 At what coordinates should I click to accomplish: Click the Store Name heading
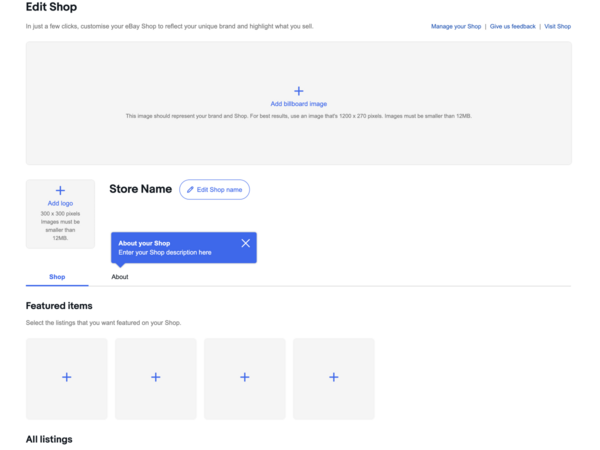pyautogui.click(x=140, y=189)
